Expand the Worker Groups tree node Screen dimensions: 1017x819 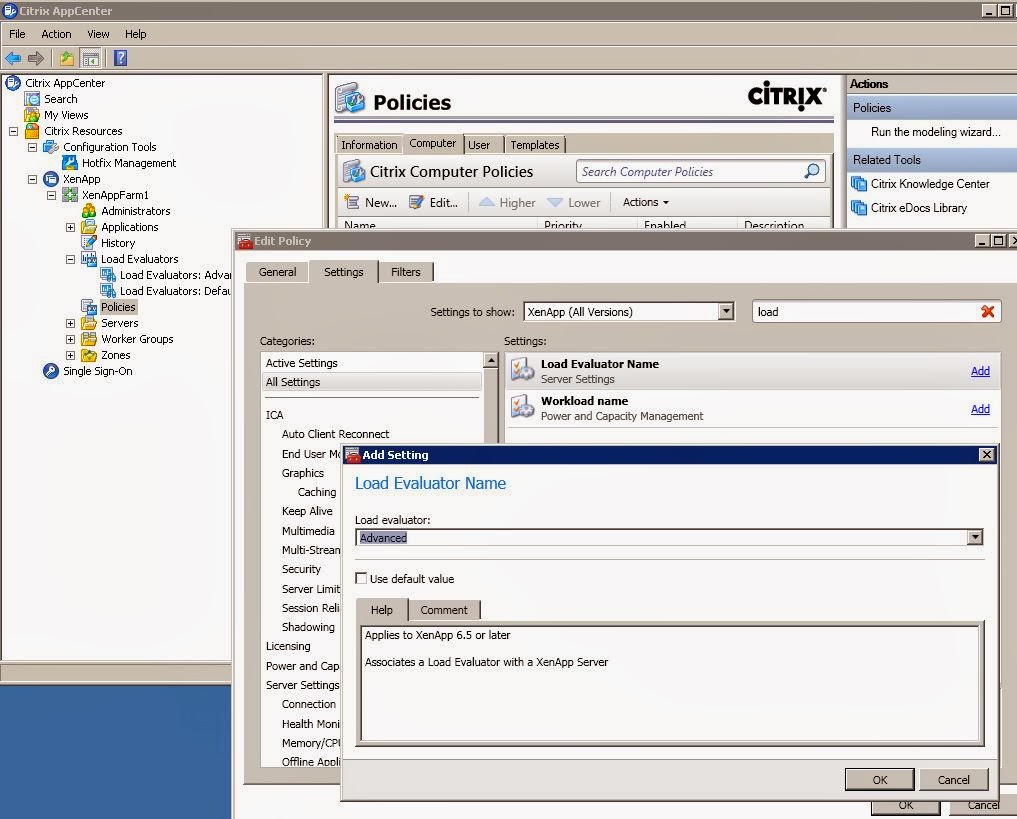coord(71,339)
